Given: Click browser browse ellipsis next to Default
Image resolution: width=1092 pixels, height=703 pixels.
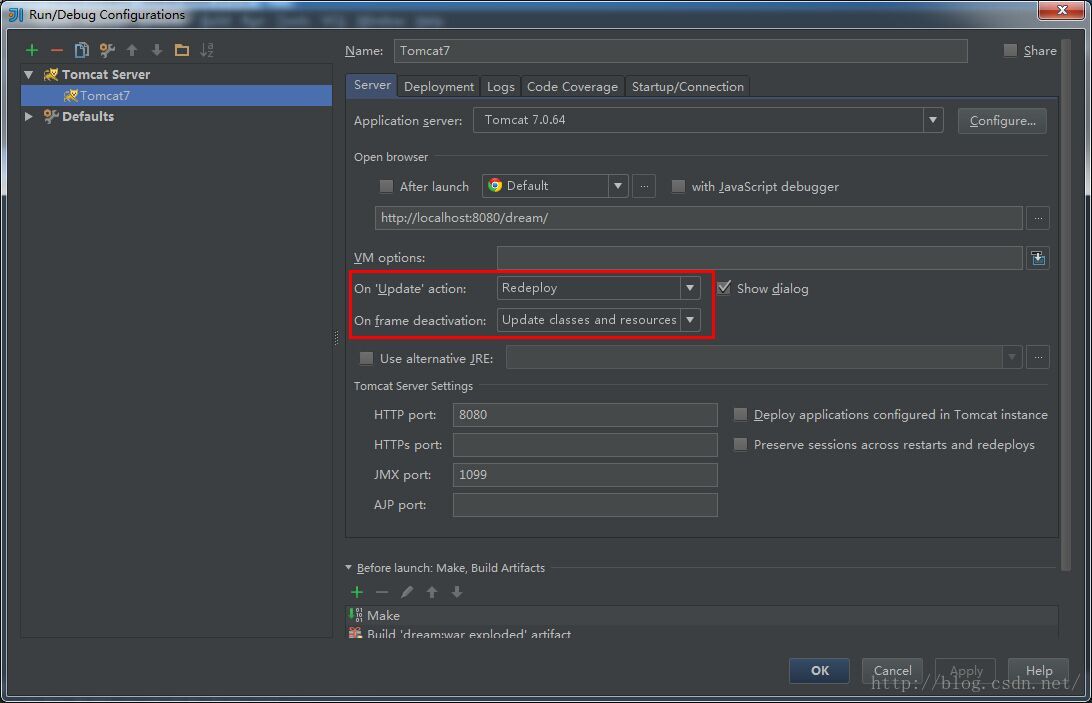Looking at the screenshot, I should click(644, 186).
